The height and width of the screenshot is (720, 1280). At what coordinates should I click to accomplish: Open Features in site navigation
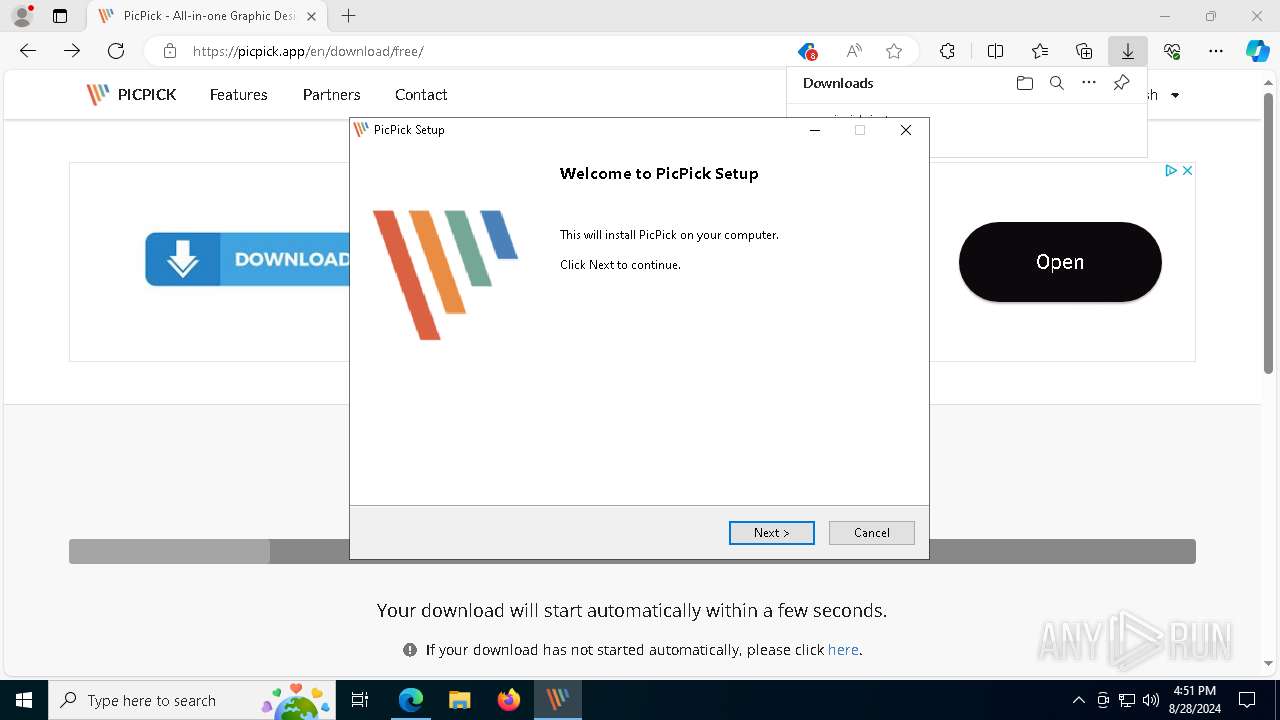coord(238,95)
